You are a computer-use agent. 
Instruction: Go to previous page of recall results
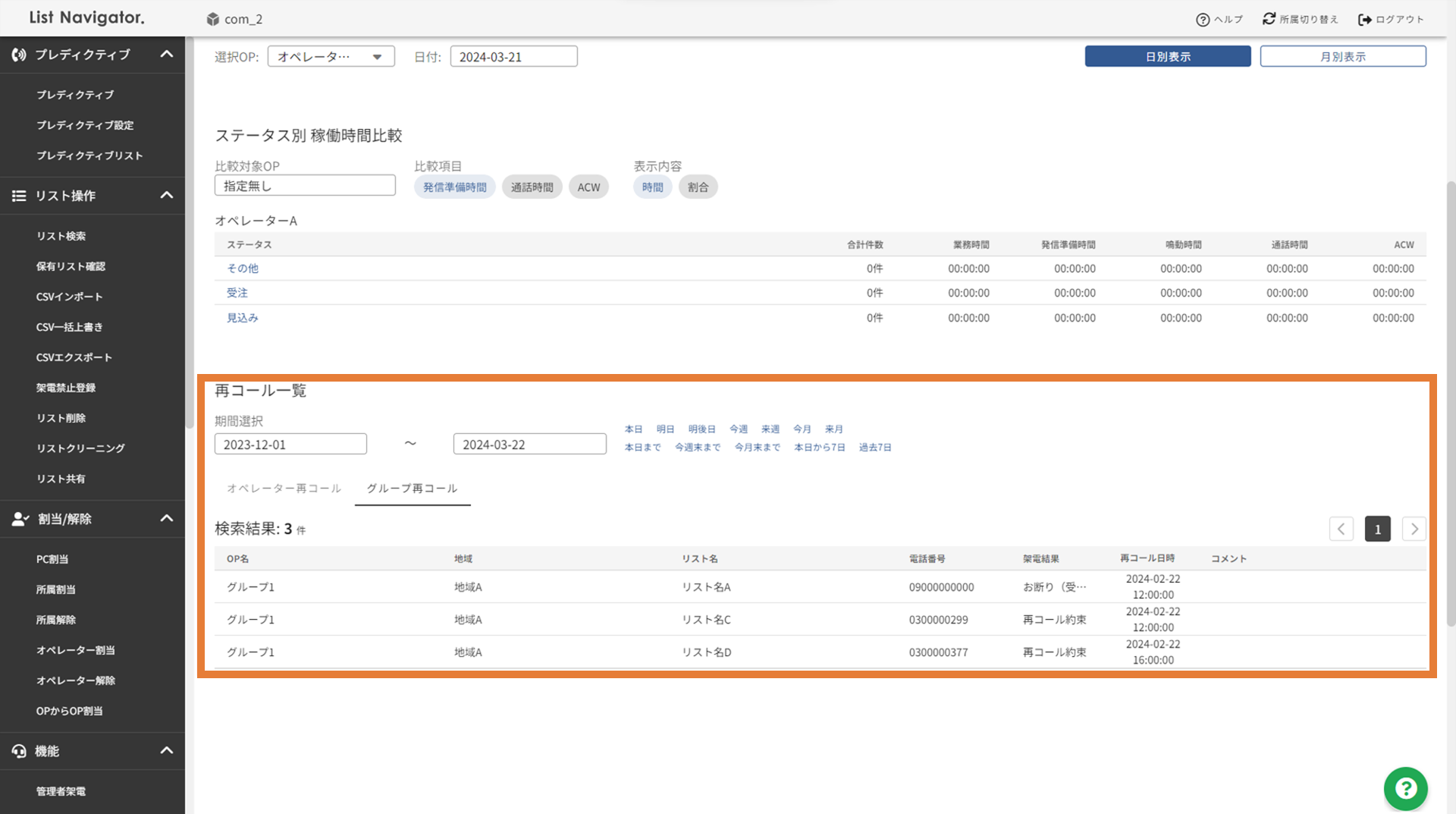[1341, 529]
